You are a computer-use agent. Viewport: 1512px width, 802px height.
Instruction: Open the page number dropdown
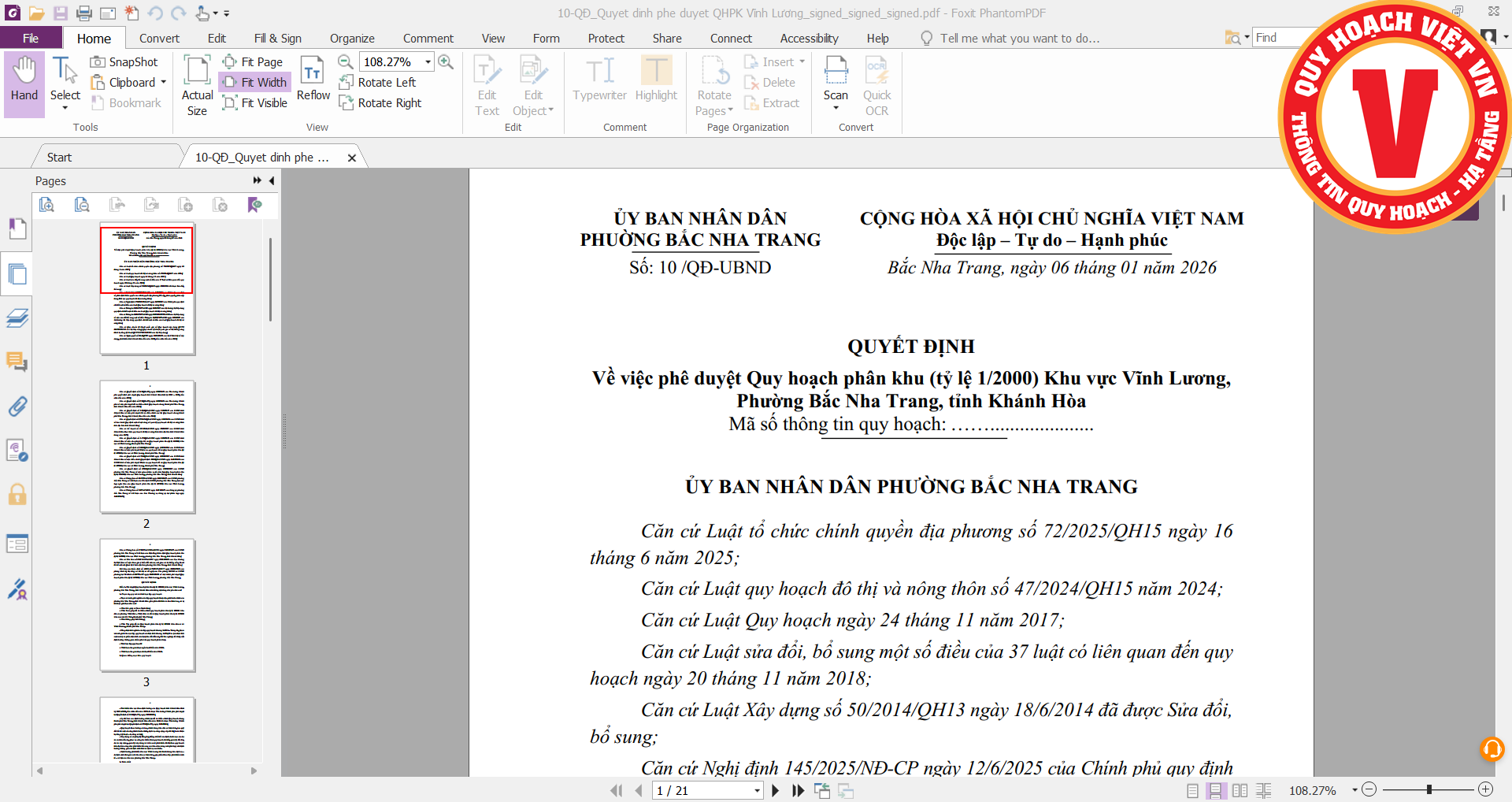[x=757, y=790]
